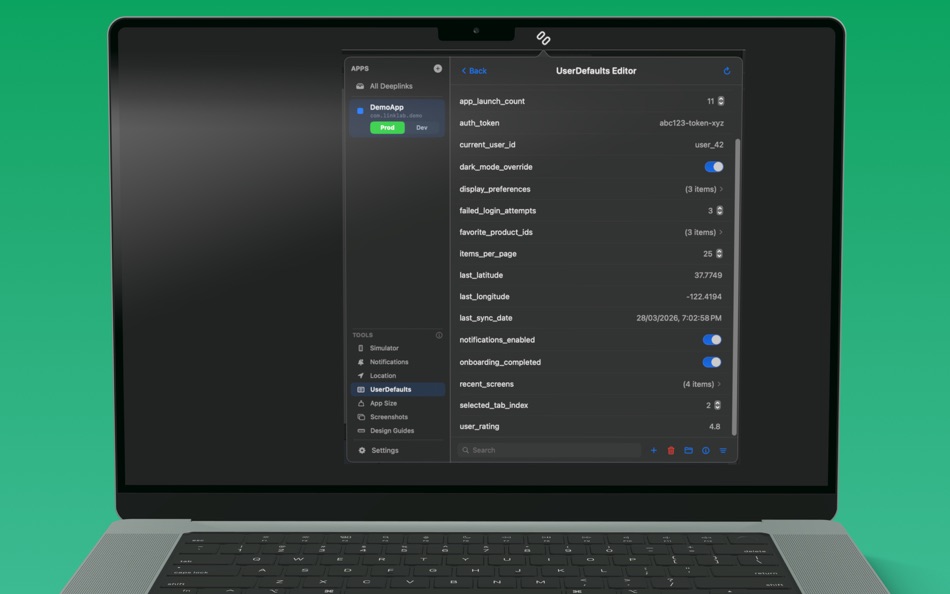Delete selected key with the trash icon

click(x=670, y=450)
